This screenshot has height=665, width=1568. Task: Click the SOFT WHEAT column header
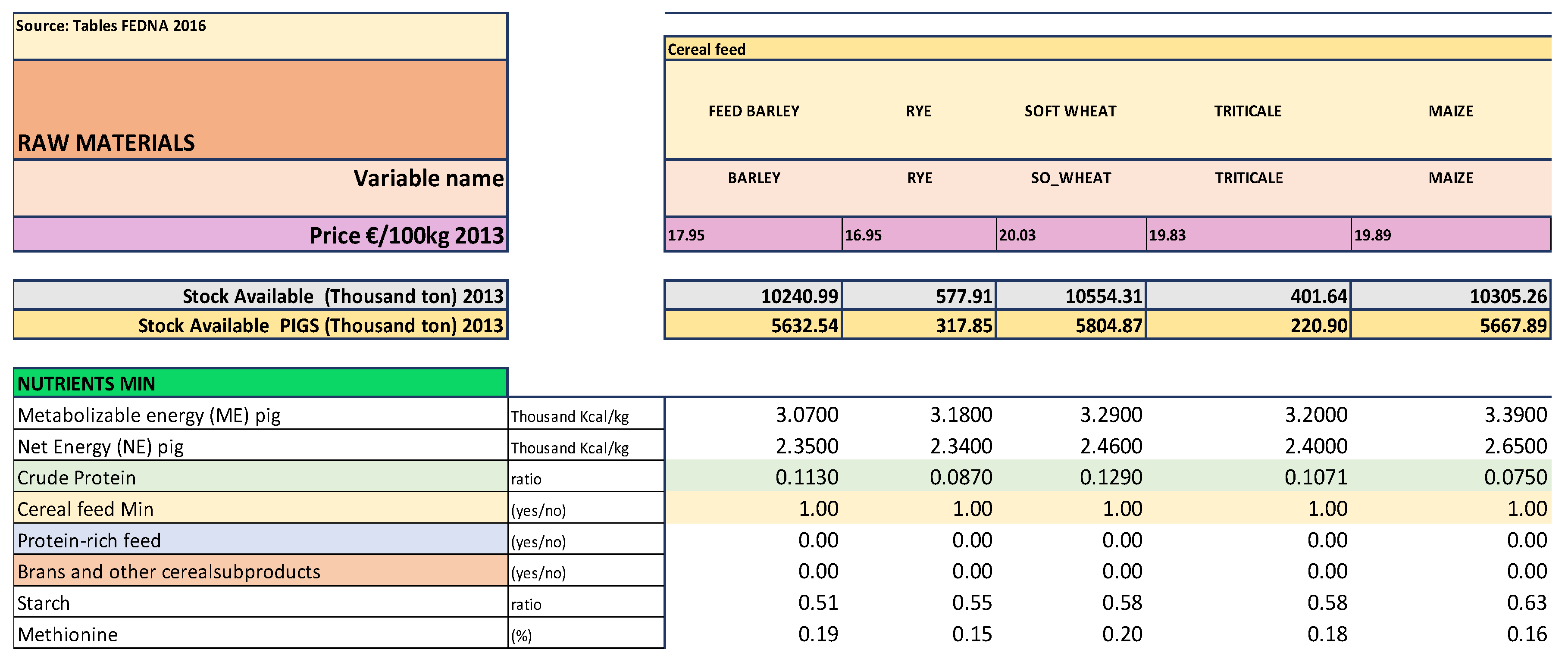click(1070, 111)
